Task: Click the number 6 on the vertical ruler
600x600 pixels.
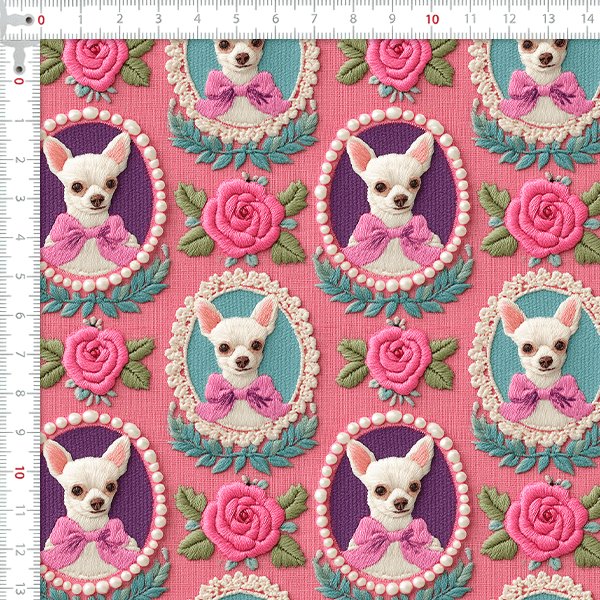Action: tap(19, 316)
